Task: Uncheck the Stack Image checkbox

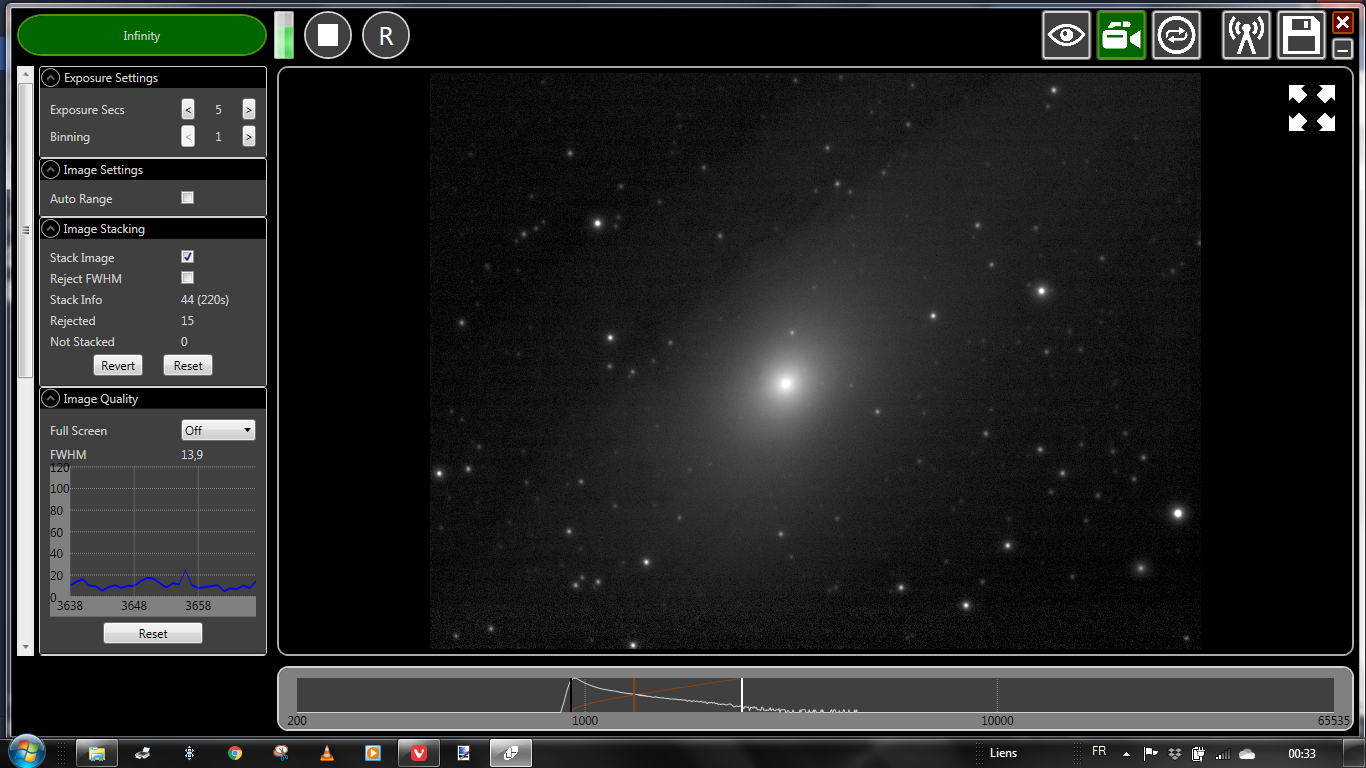Action: click(187, 257)
